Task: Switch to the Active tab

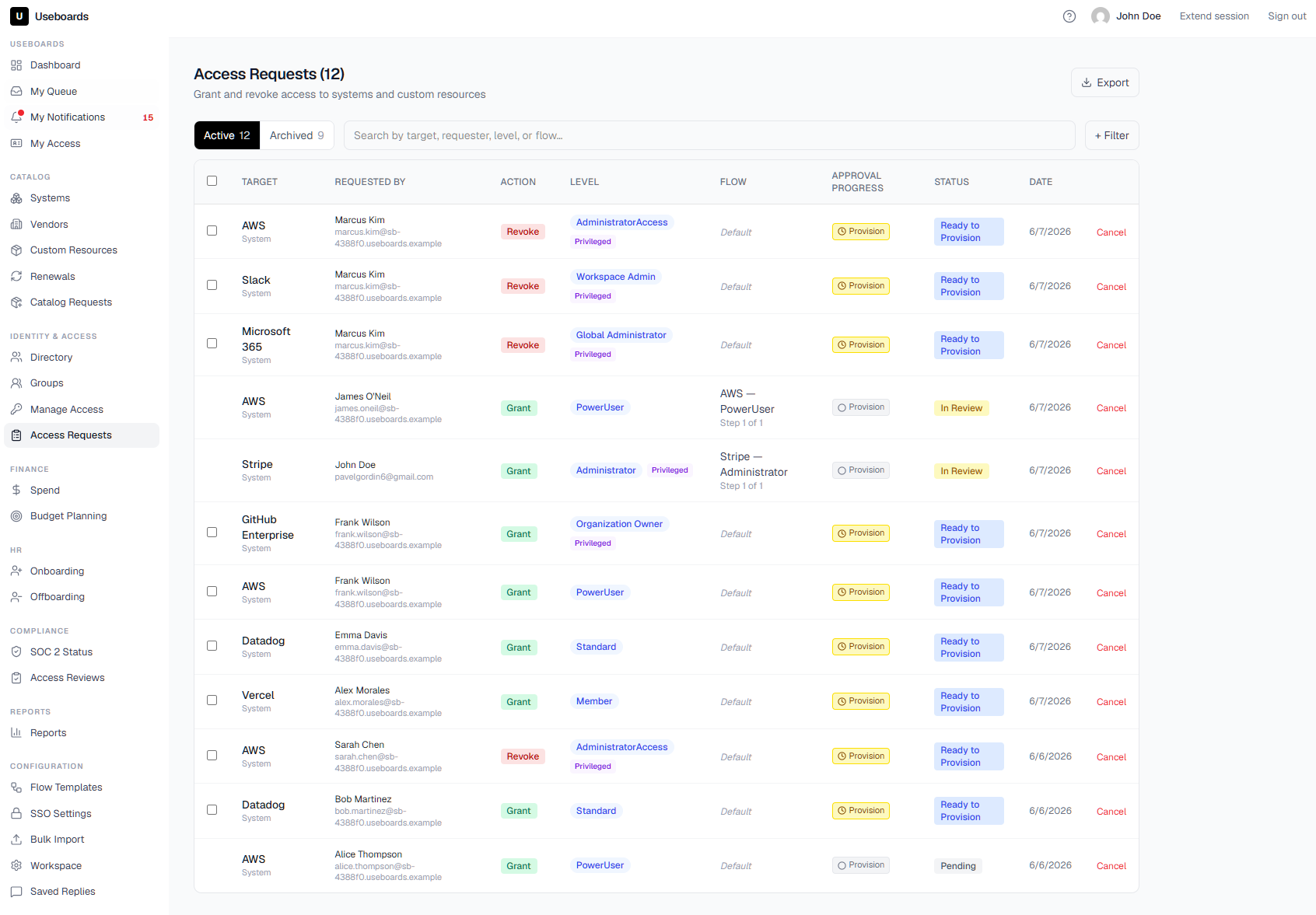Action: (227, 135)
